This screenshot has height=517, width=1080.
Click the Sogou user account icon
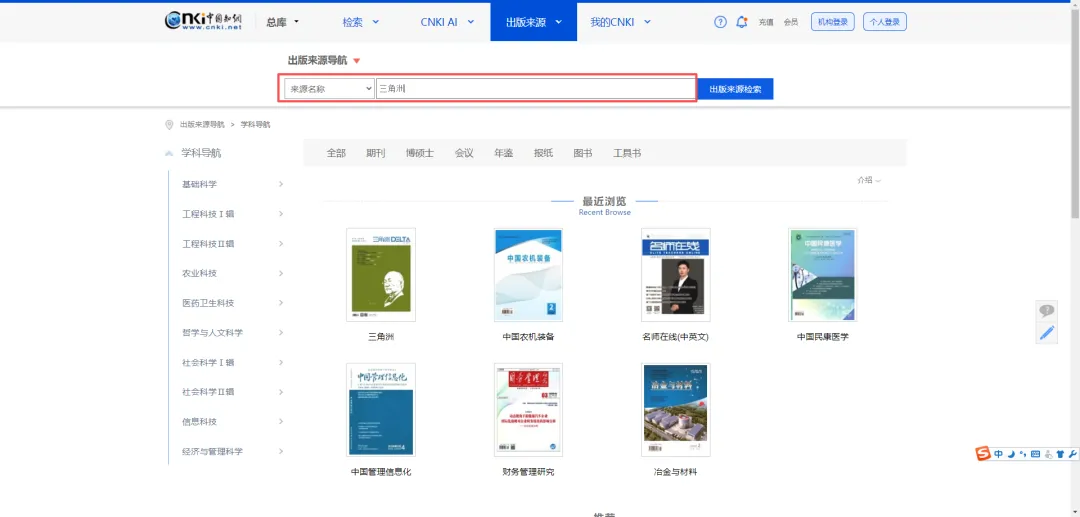[x=1048, y=454]
